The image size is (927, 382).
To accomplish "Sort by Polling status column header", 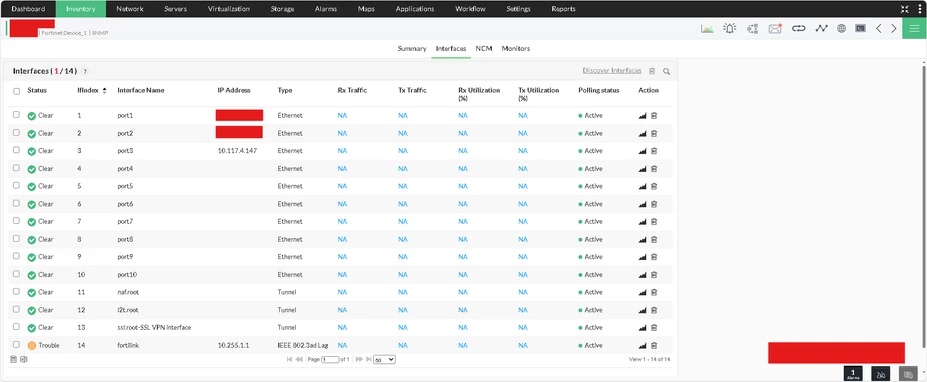I will [599, 90].
